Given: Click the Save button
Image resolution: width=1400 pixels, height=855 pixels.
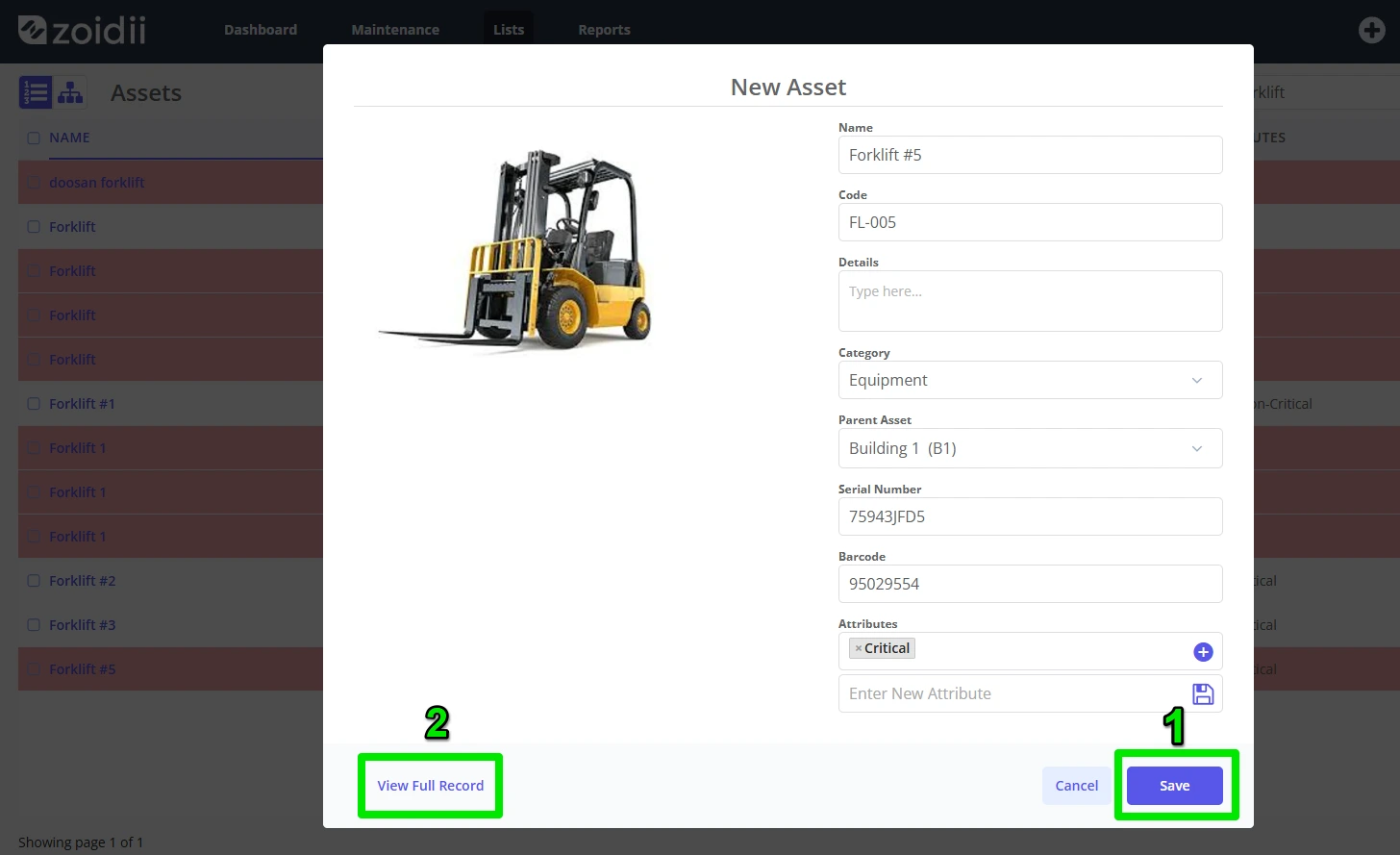Looking at the screenshot, I should pyautogui.click(x=1175, y=786).
